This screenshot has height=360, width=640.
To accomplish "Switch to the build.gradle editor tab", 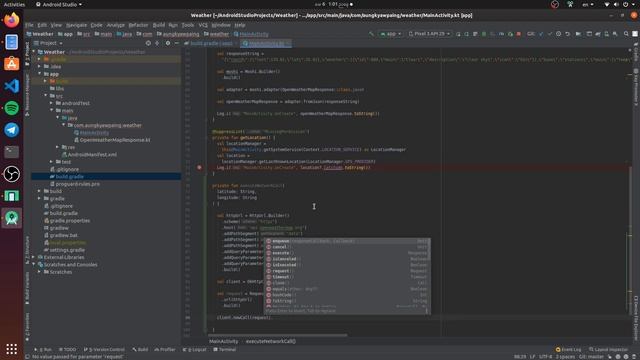I will pyautogui.click(x=210, y=43).
